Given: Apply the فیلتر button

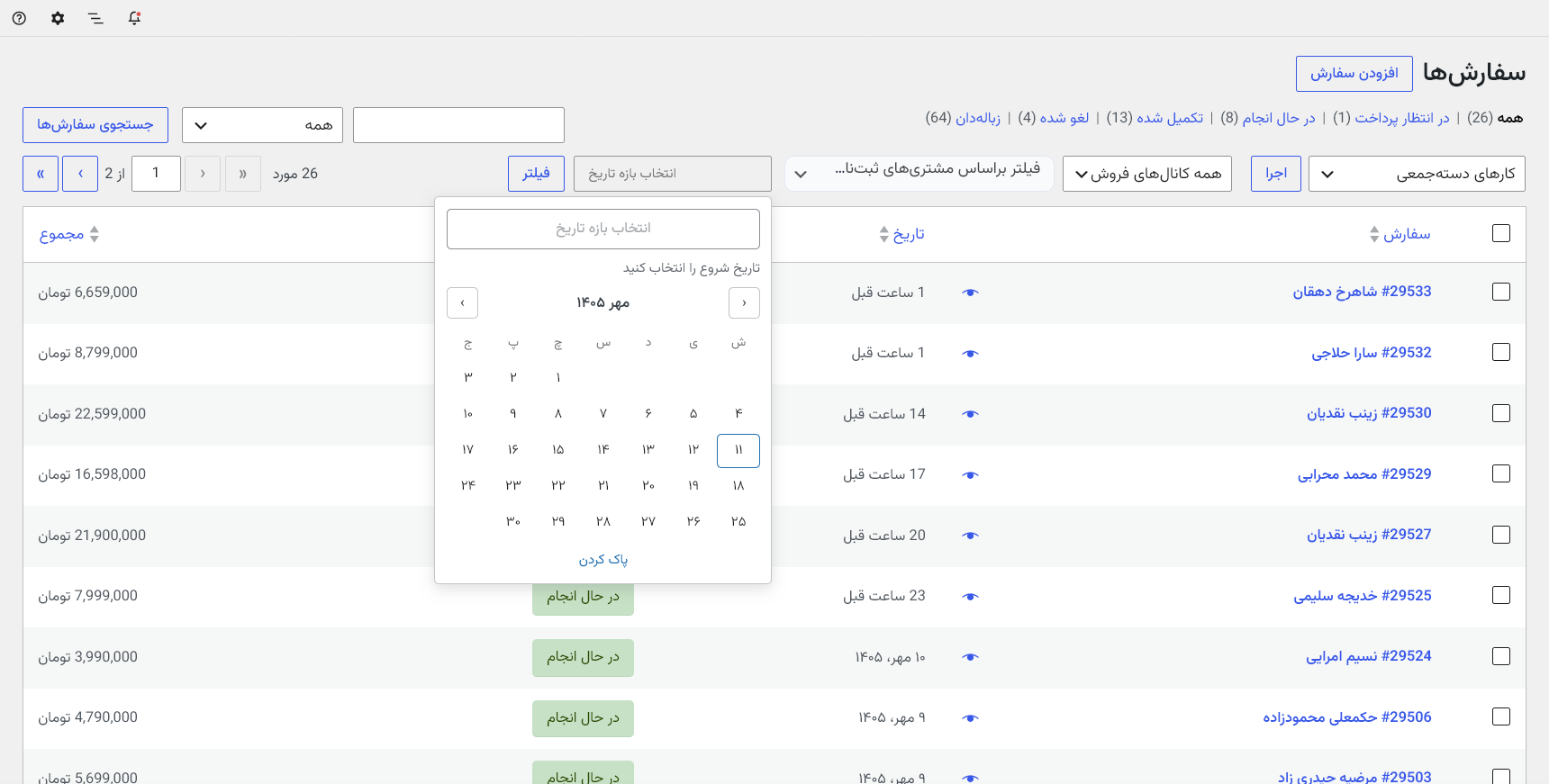Looking at the screenshot, I should 536,174.
